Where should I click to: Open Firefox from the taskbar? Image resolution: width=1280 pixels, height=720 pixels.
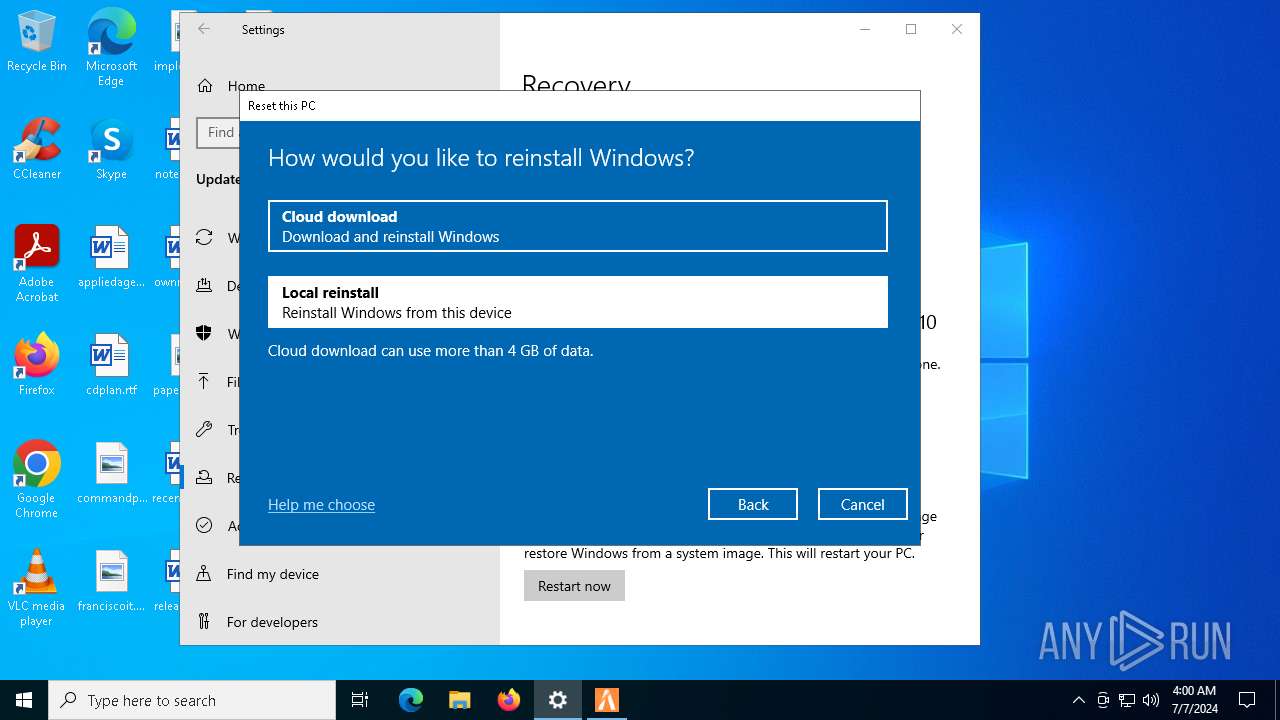pos(509,700)
